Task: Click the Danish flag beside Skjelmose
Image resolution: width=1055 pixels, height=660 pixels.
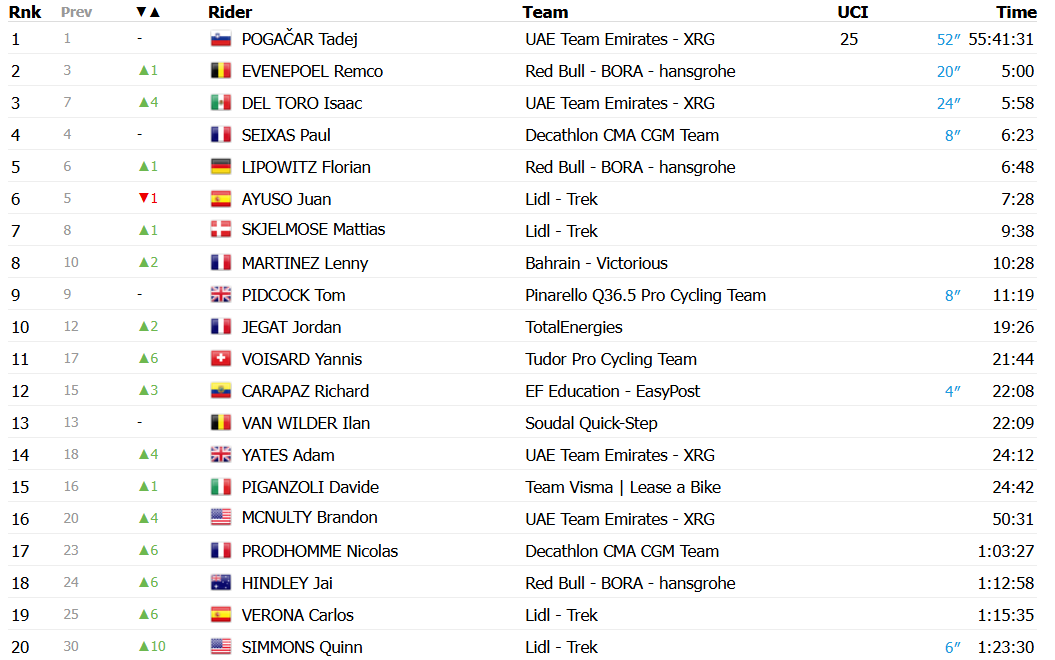Action: [221, 231]
